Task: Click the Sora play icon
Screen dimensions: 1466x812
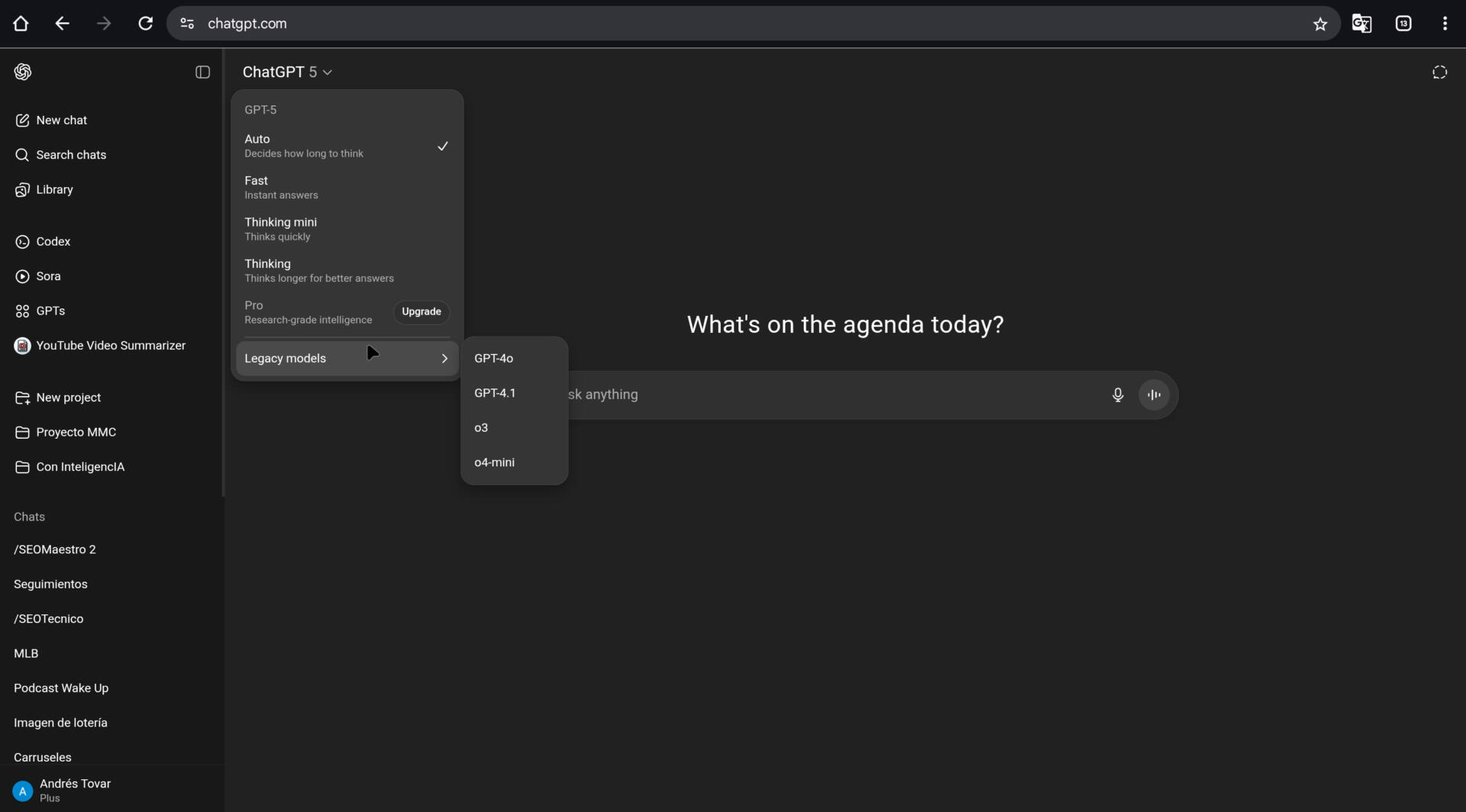Action: [22, 276]
